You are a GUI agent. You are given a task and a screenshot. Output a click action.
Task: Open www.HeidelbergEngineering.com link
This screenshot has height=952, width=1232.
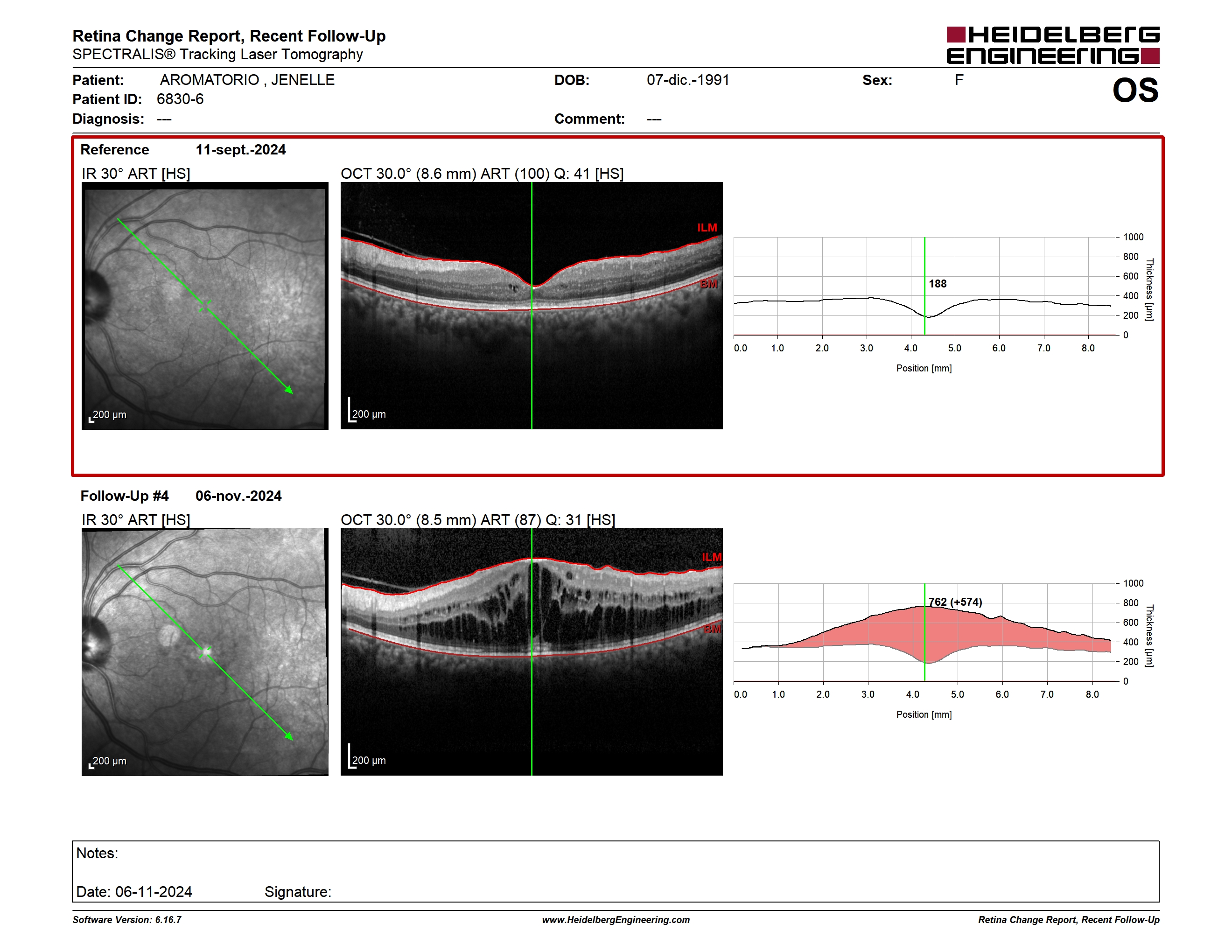616,920
